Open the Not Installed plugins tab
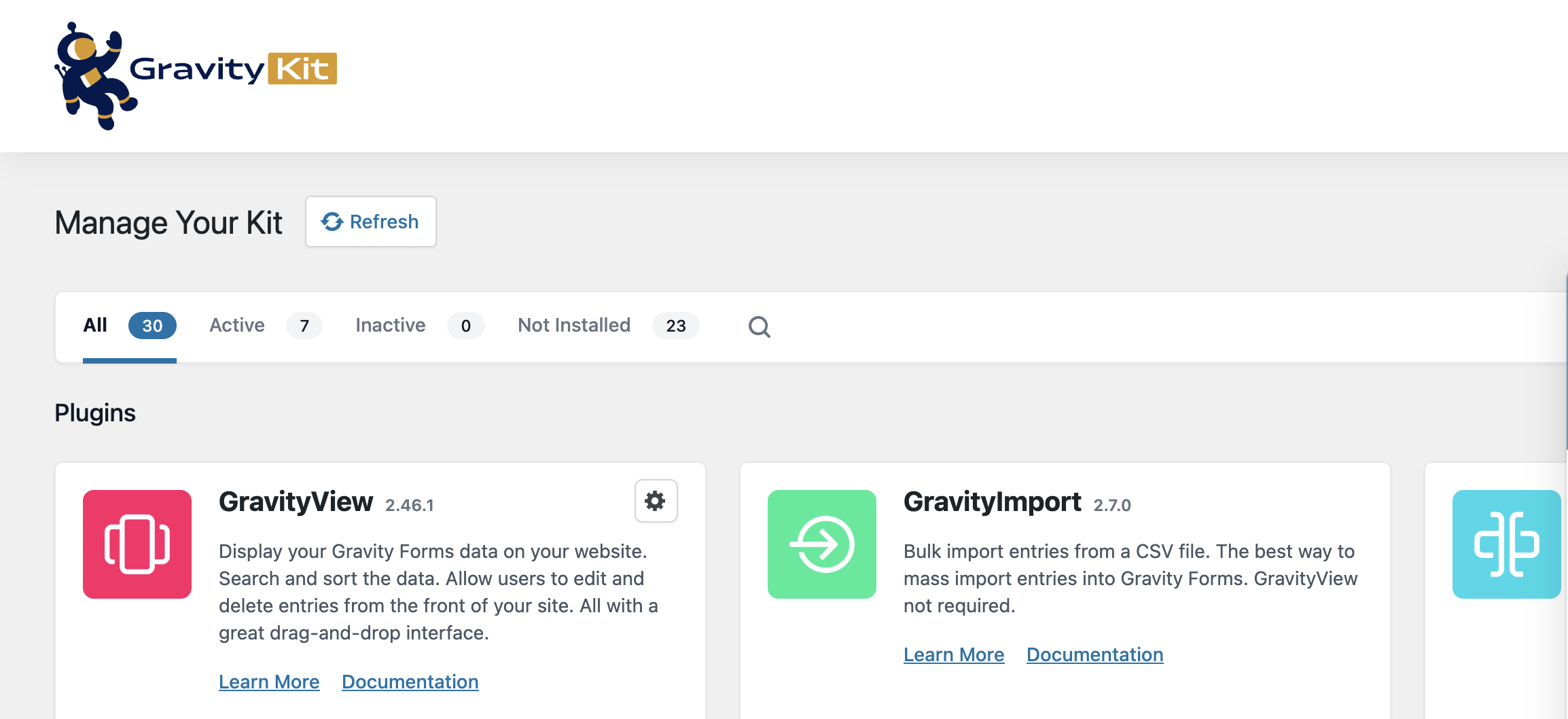Screen dimensions: 1568x719 [574, 326]
